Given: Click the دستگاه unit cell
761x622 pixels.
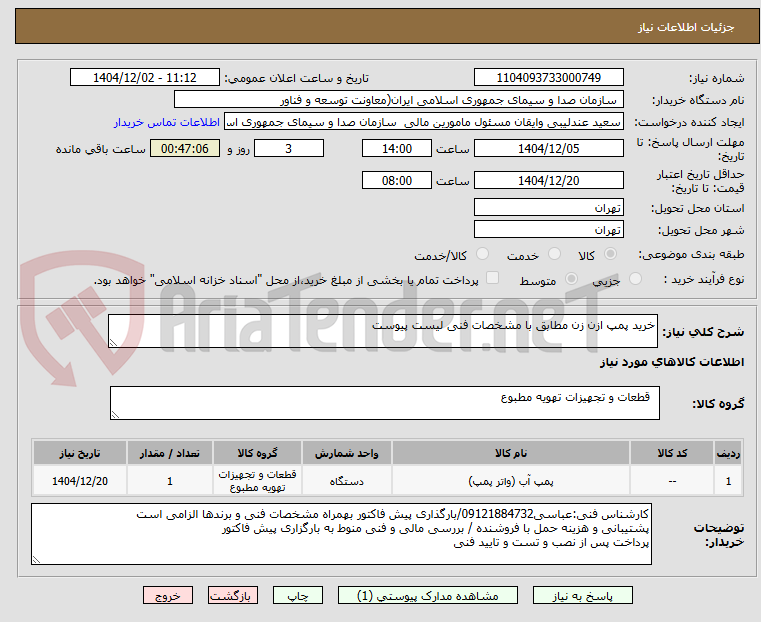Looking at the screenshot, I should 347,481.
